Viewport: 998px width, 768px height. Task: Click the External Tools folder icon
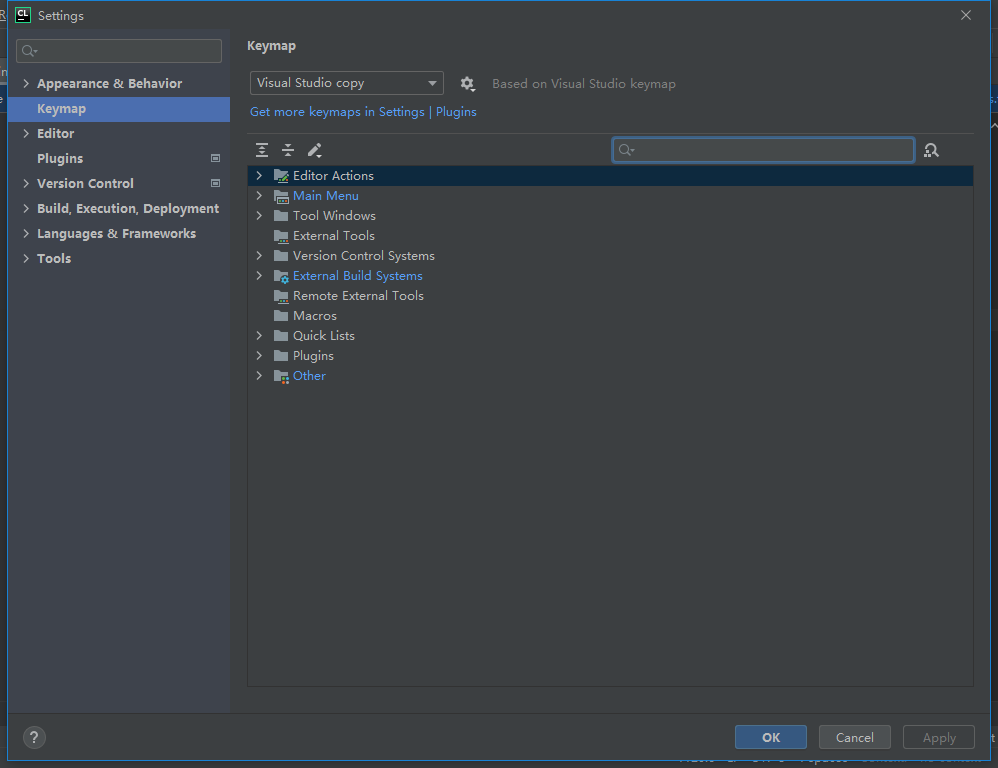click(x=281, y=236)
